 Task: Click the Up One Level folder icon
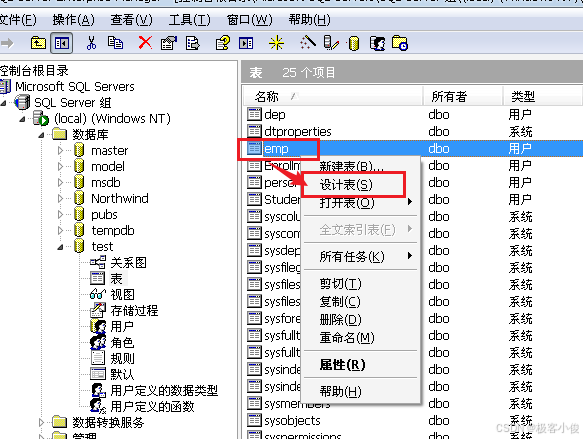coord(38,43)
